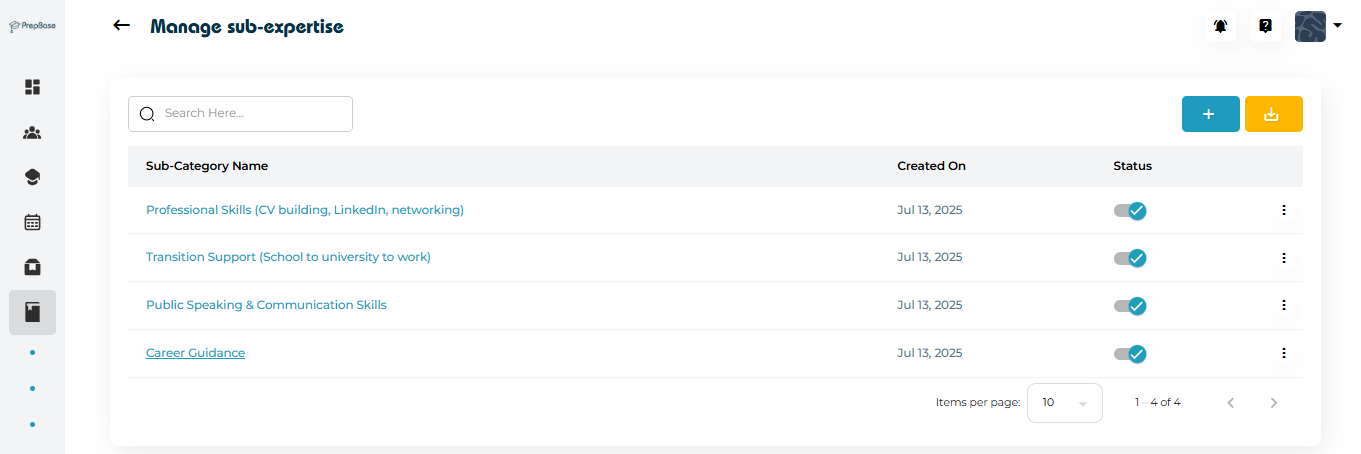This screenshot has width=1361, height=454.
Task: Open the help question mark icon
Action: pyautogui.click(x=1265, y=26)
